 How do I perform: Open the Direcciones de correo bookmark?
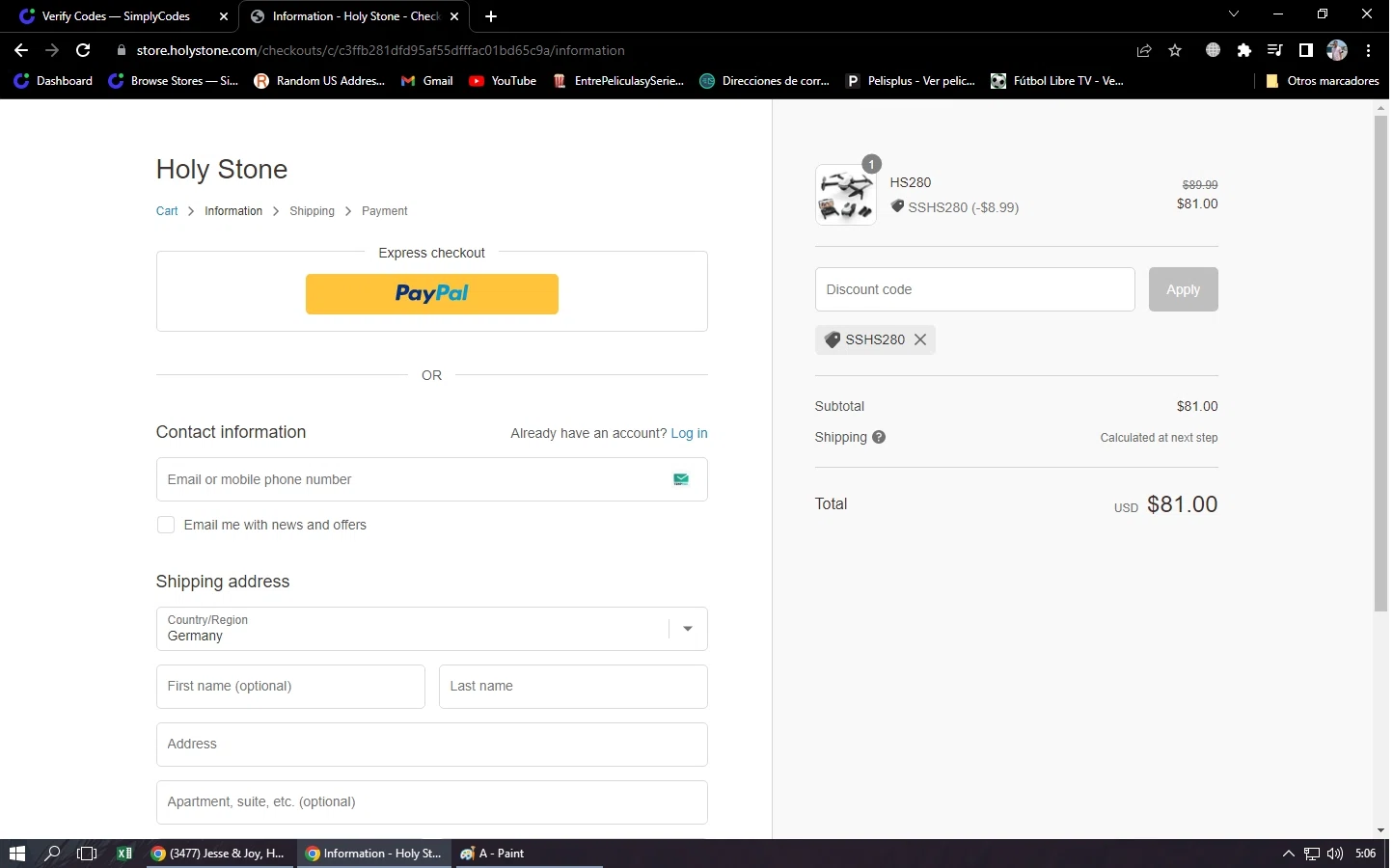[765, 81]
